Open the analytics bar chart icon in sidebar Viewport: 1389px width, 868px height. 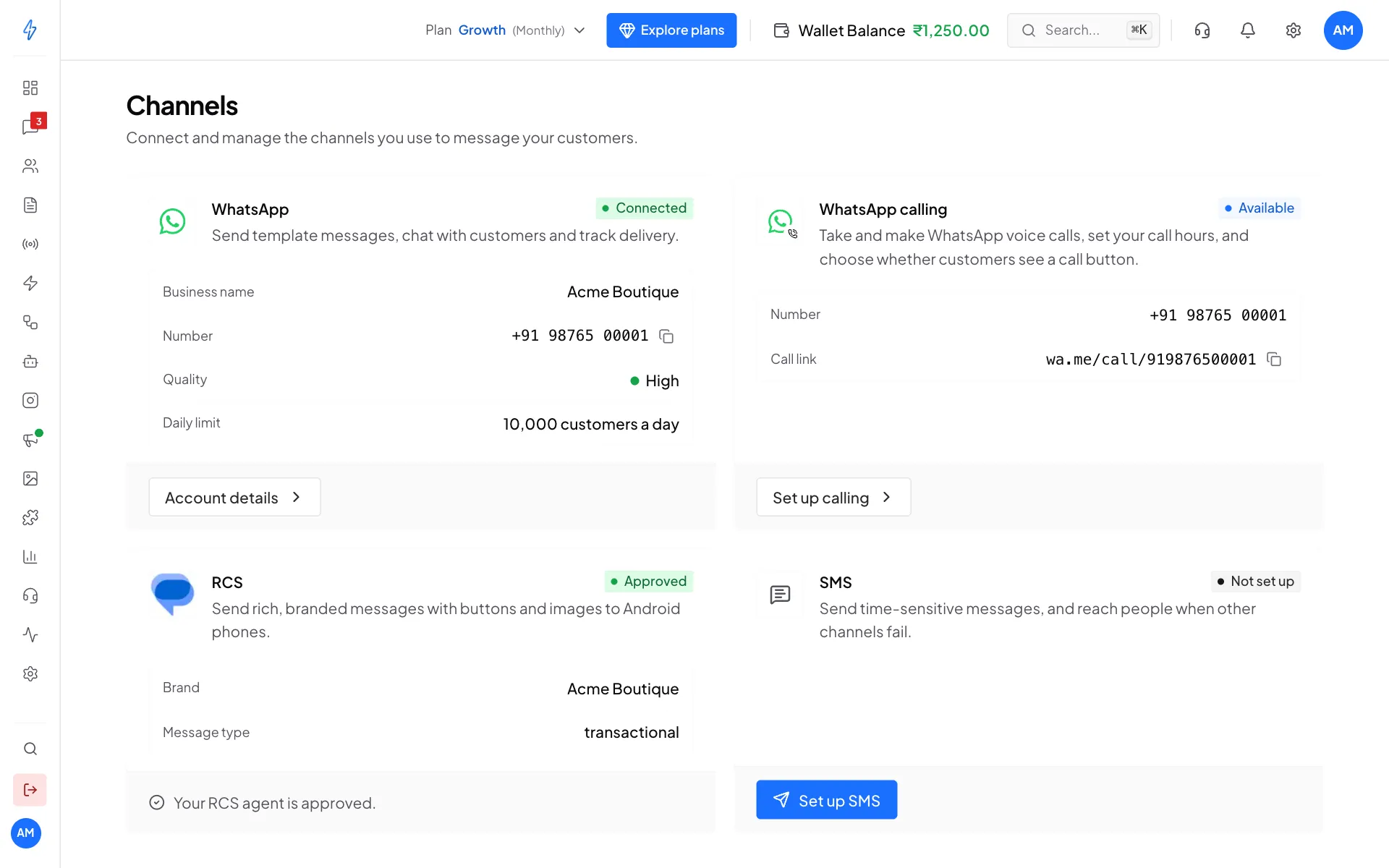click(x=30, y=556)
